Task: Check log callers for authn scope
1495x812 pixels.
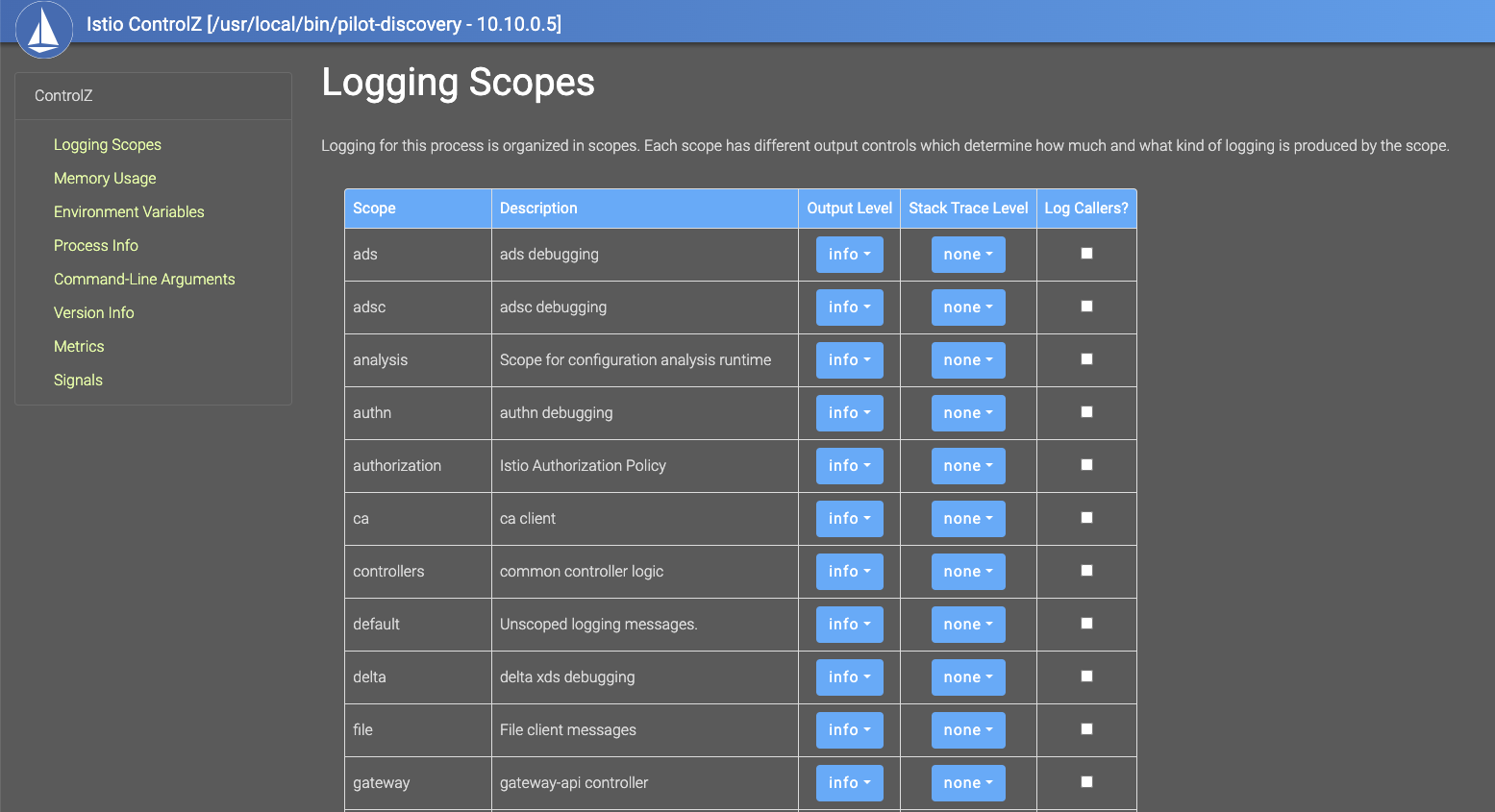Action: point(1086,412)
